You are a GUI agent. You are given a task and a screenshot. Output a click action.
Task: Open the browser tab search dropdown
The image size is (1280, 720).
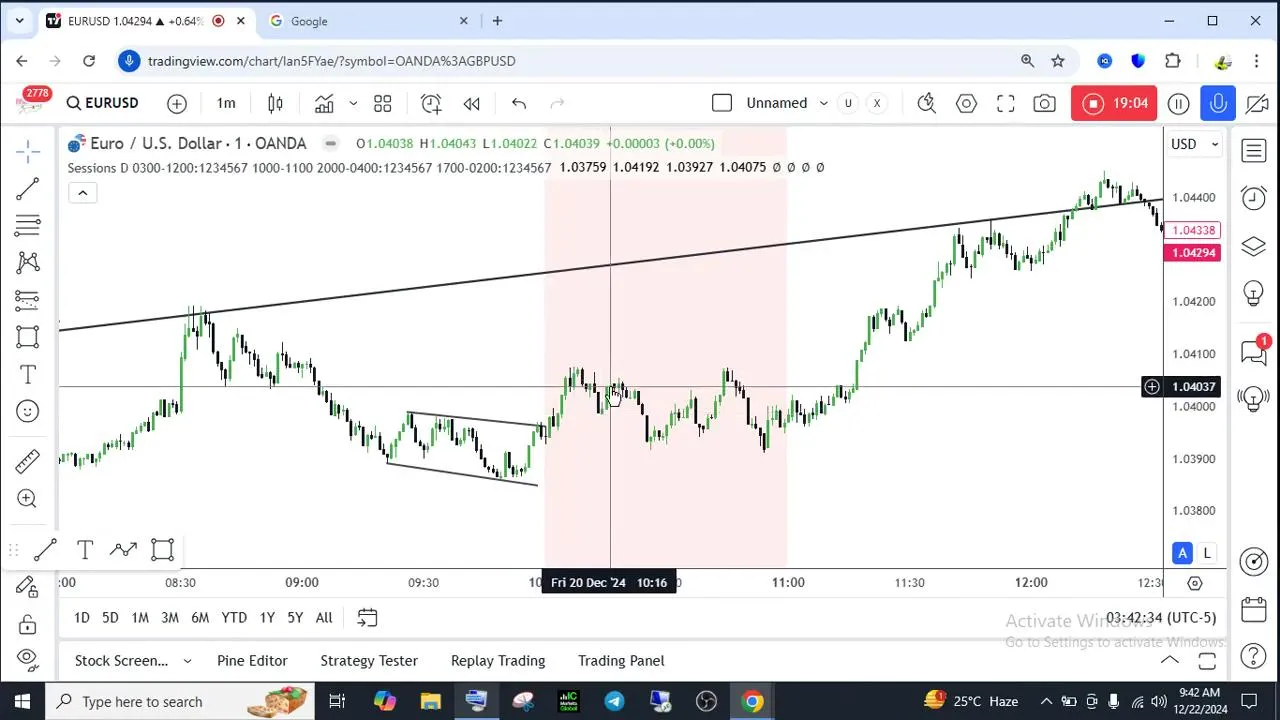19,20
